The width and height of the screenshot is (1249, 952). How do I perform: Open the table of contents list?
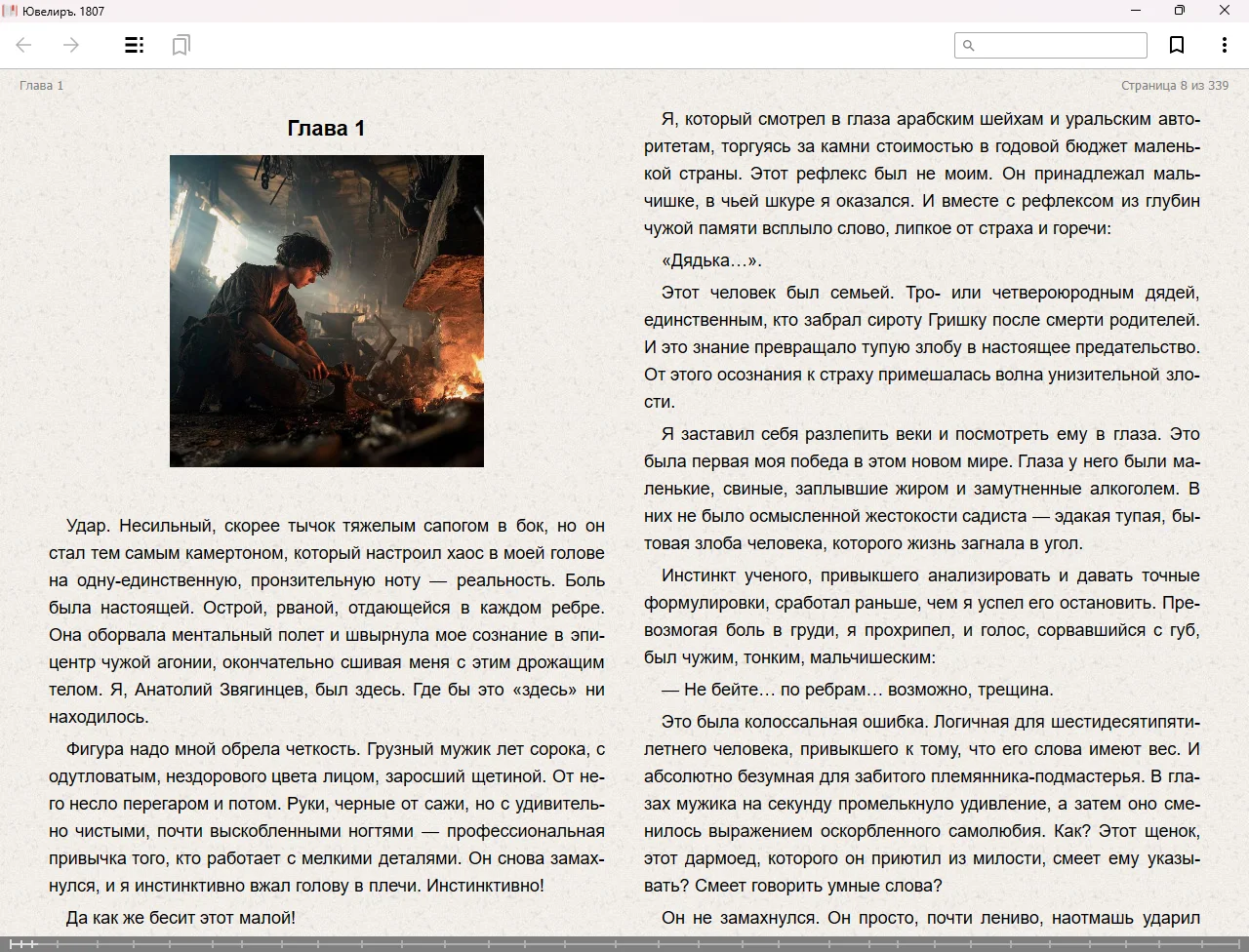click(135, 45)
